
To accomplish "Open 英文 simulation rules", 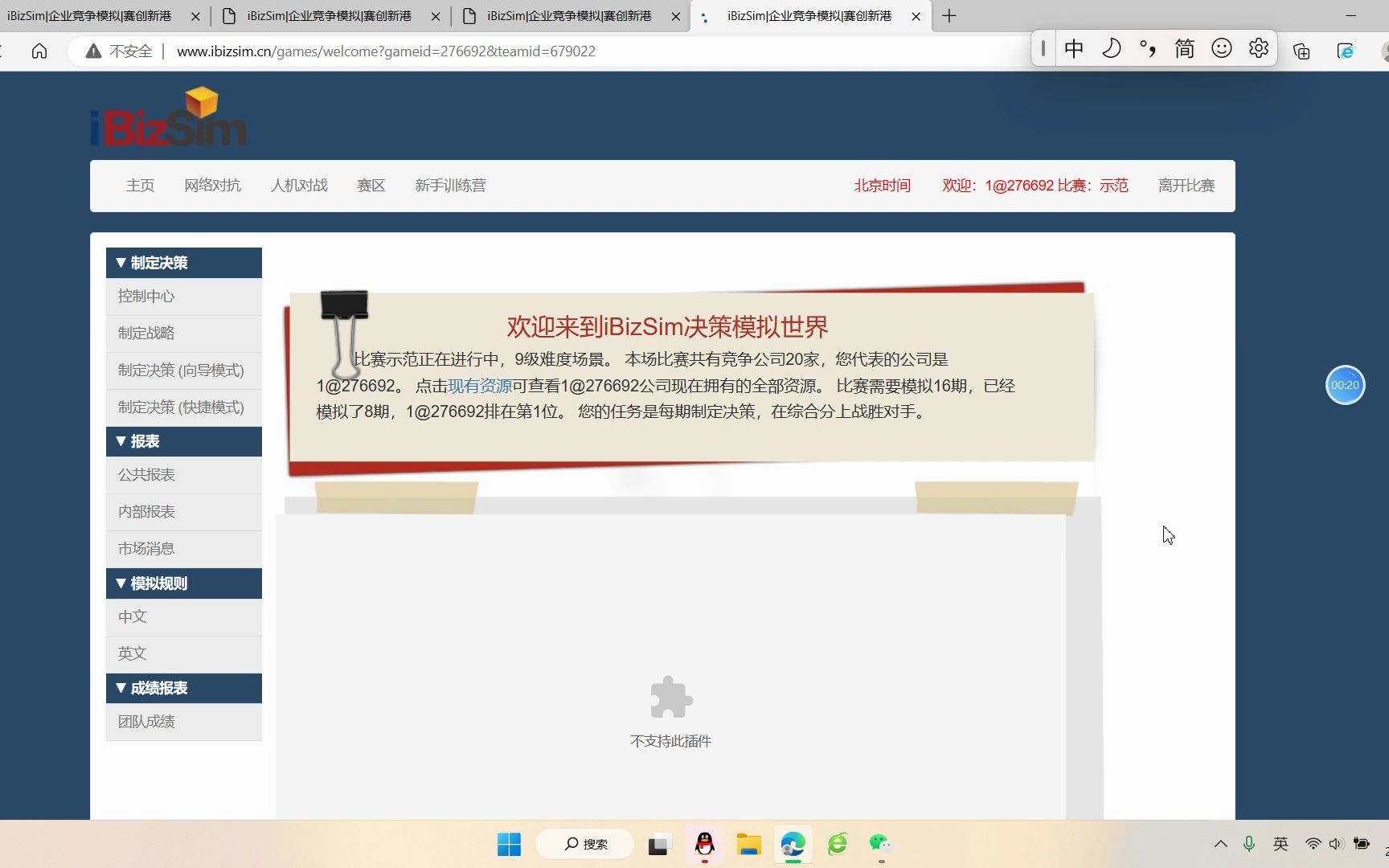I will click(x=184, y=654).
